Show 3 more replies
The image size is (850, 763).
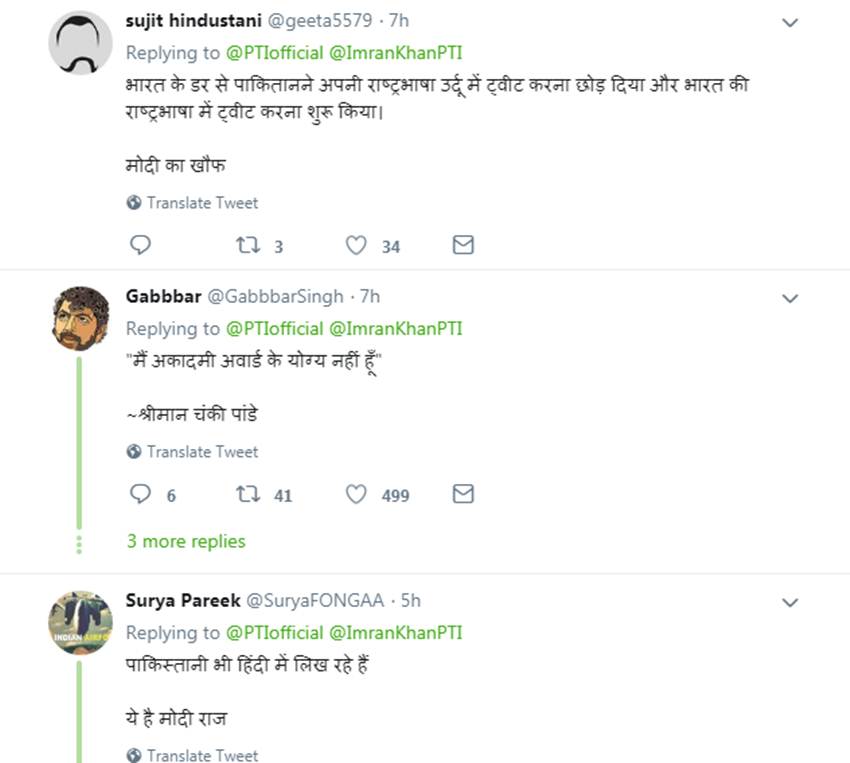(186, 541)
